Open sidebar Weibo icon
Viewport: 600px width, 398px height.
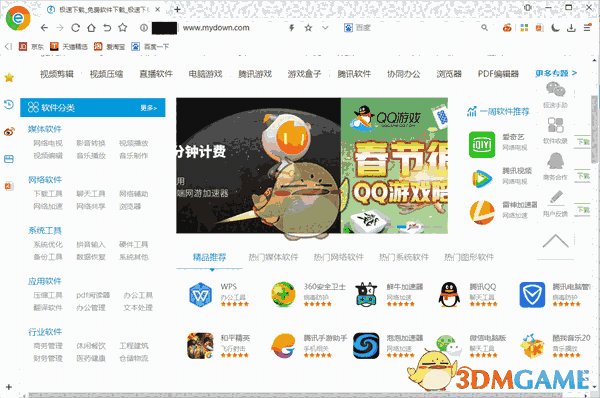tap(9, 132)
